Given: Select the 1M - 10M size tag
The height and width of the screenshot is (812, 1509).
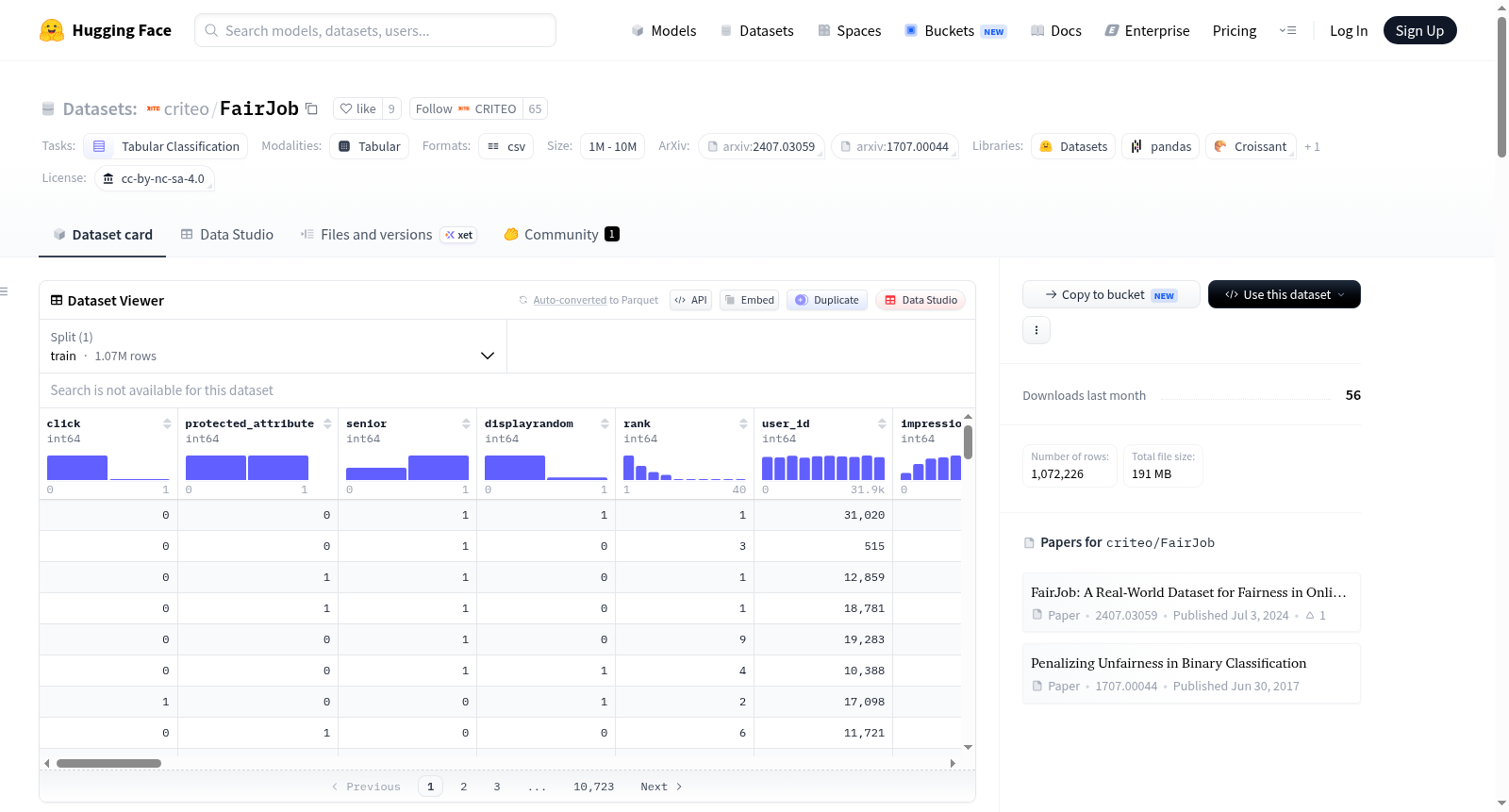Looking at the screenshot, I should click(613, 146).
